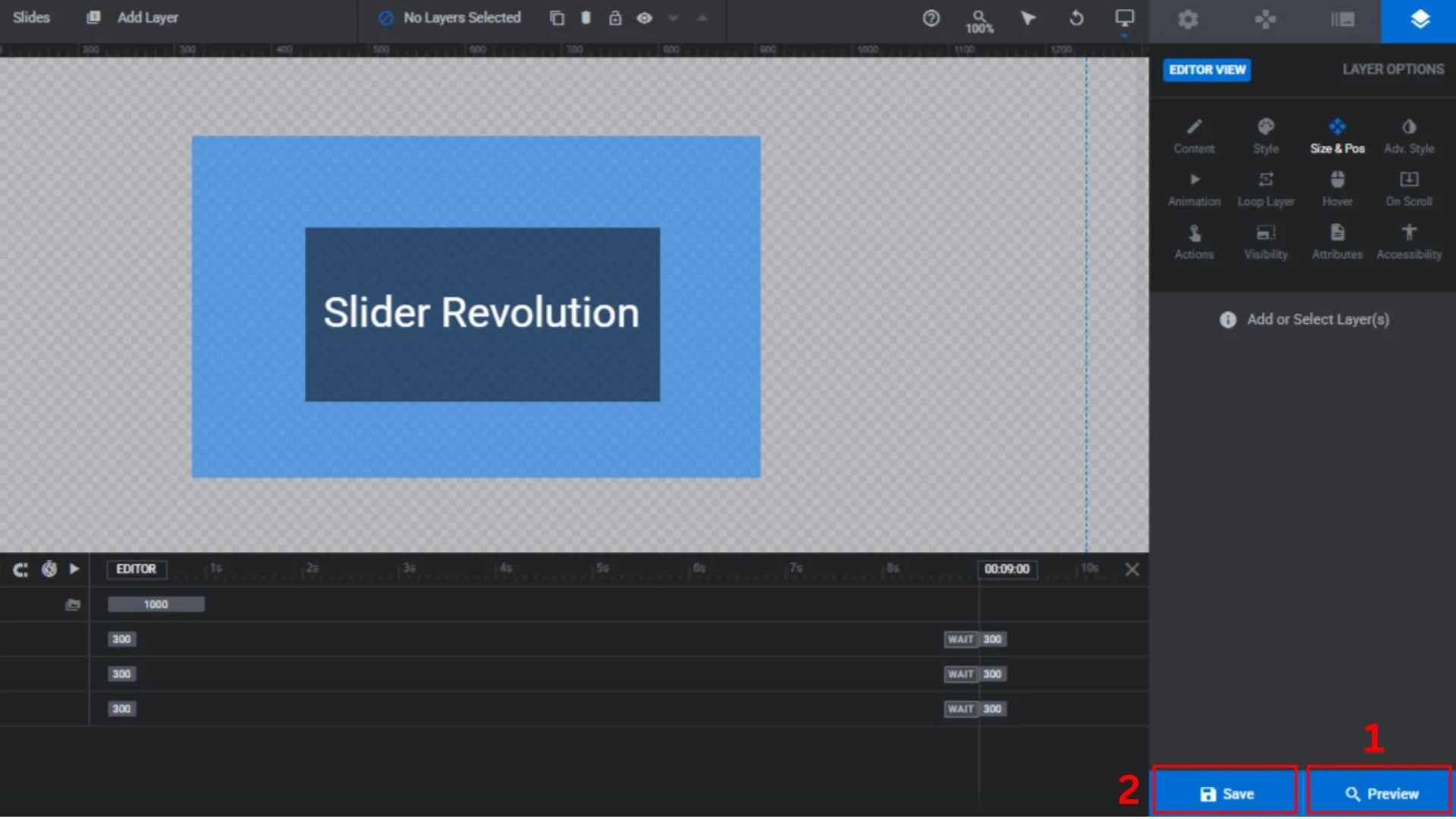Click the delete layer trash icon

point(585,17)
